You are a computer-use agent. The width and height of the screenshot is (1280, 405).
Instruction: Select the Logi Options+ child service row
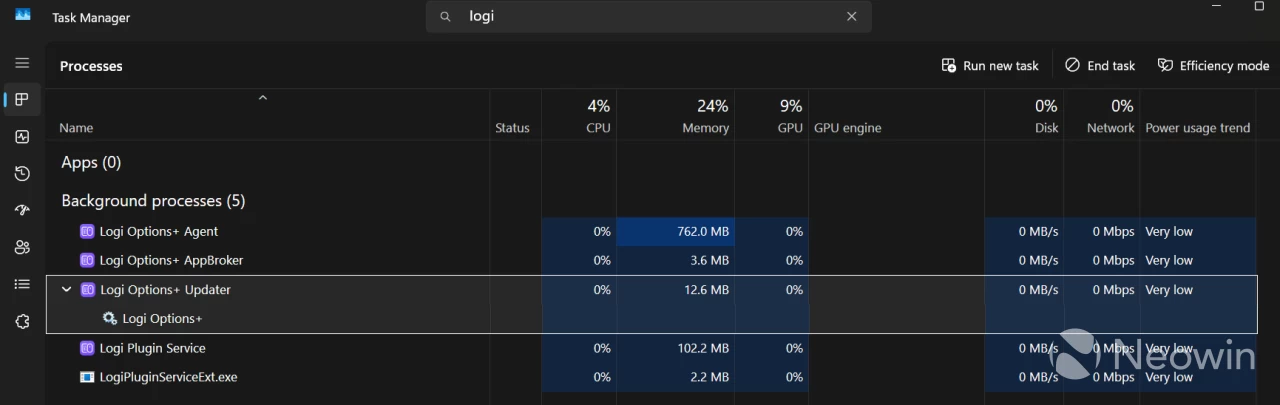tap(651, 319)
